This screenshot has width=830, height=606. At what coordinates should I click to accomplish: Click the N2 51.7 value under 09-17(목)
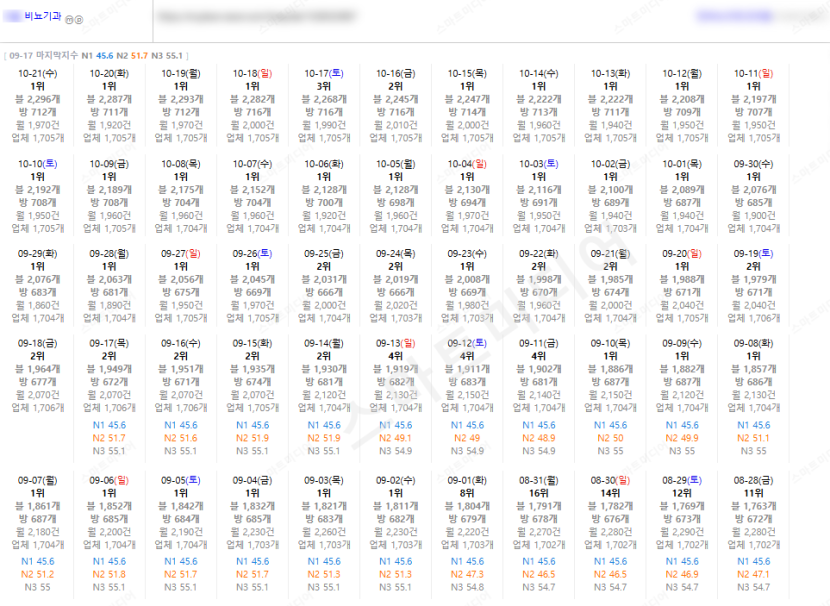point(109,438)
